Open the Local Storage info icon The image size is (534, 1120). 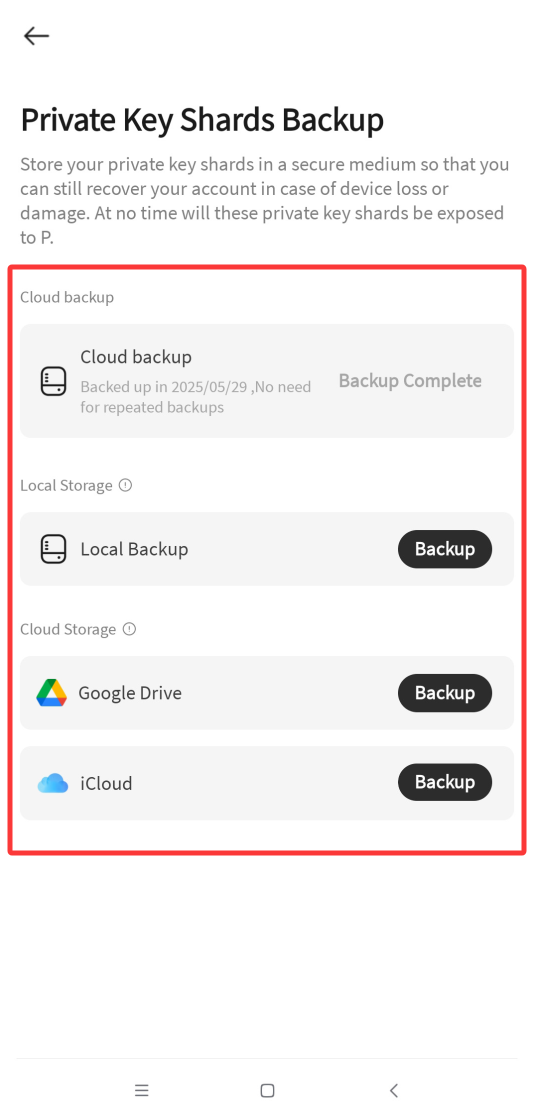[126, 486]
